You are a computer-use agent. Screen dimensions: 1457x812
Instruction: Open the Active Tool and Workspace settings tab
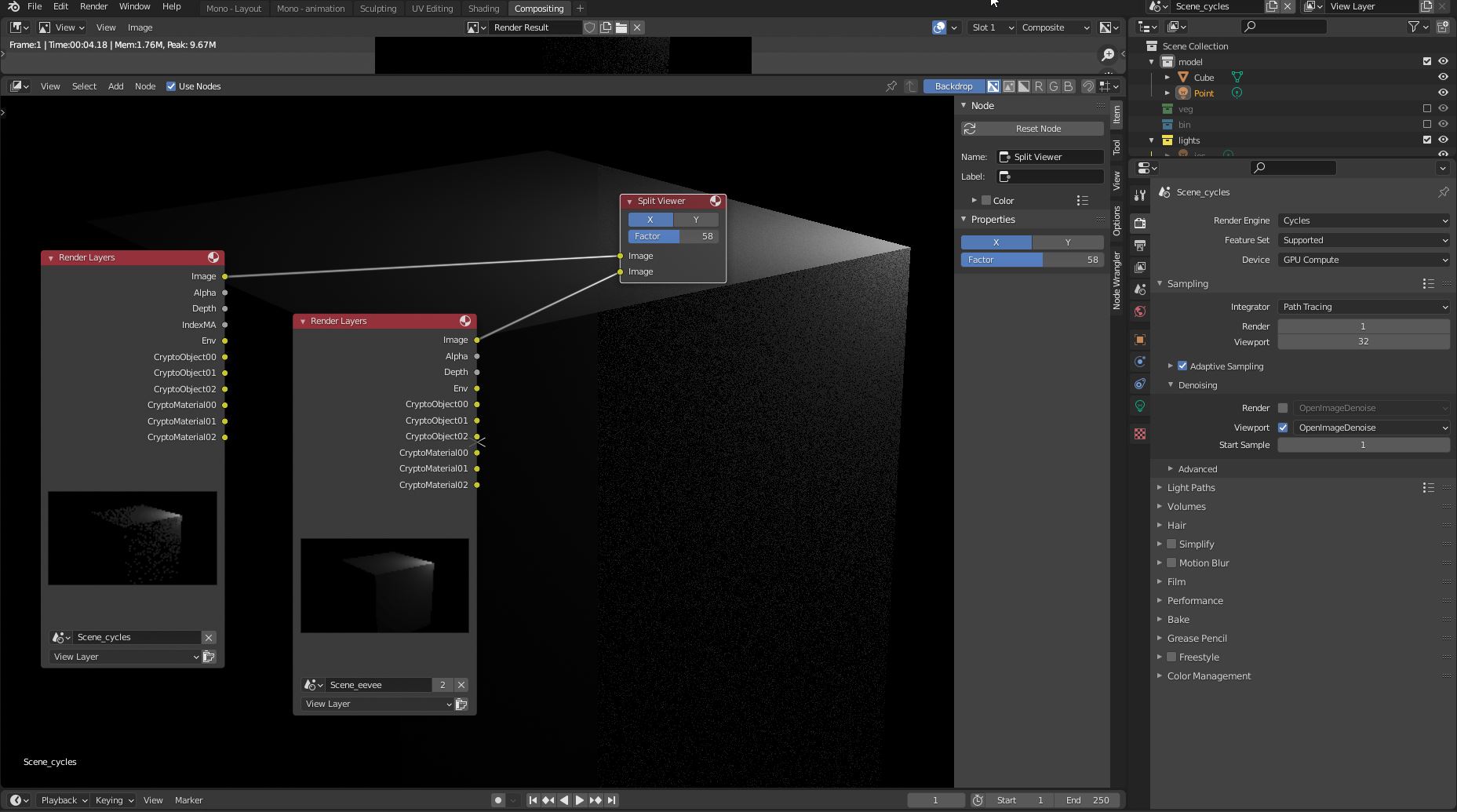pos(1140,195)
